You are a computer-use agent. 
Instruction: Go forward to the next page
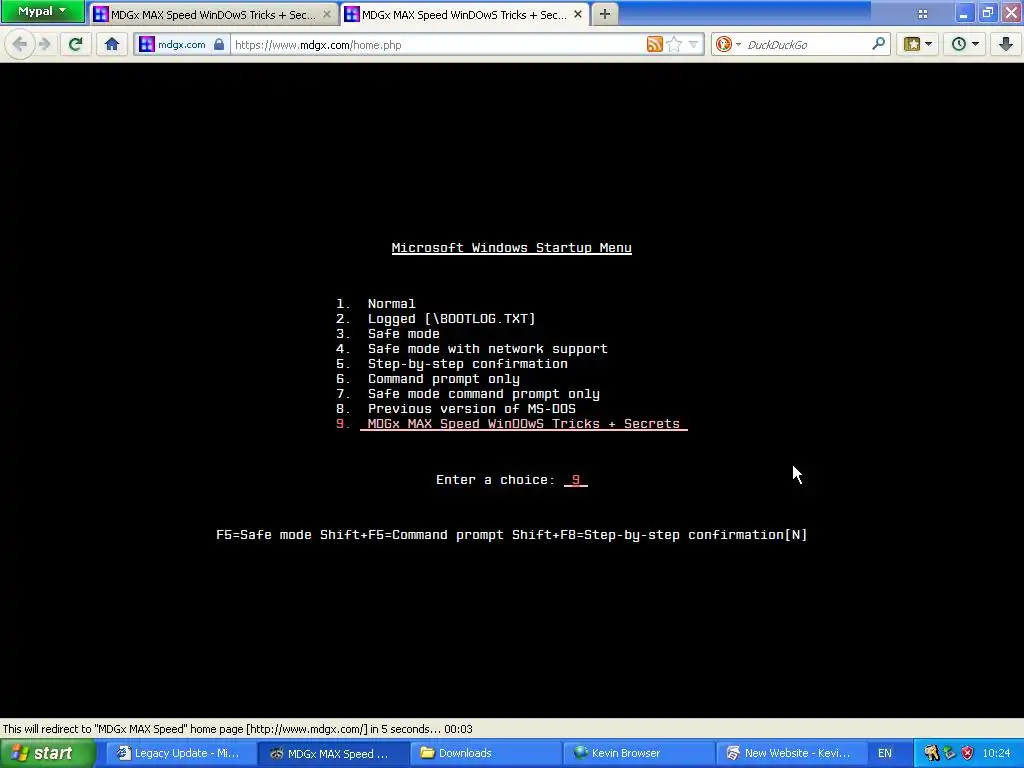(44, 44)
